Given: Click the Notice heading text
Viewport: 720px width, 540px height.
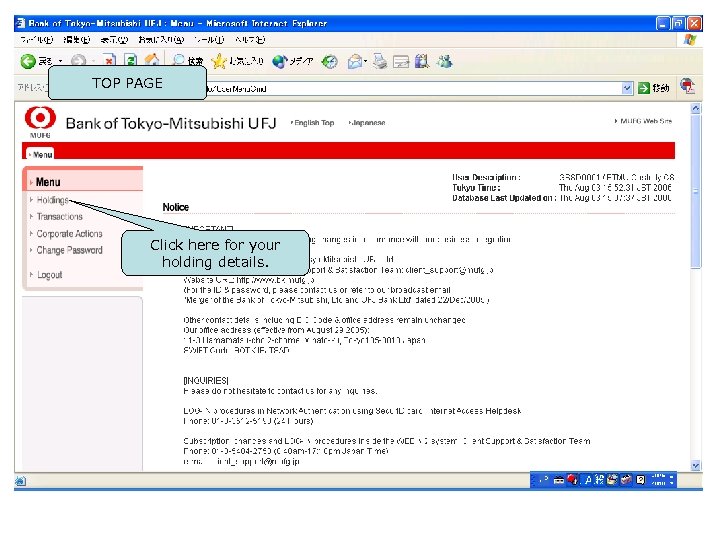Looking at the screenshot, I should [x=175, y=207].
